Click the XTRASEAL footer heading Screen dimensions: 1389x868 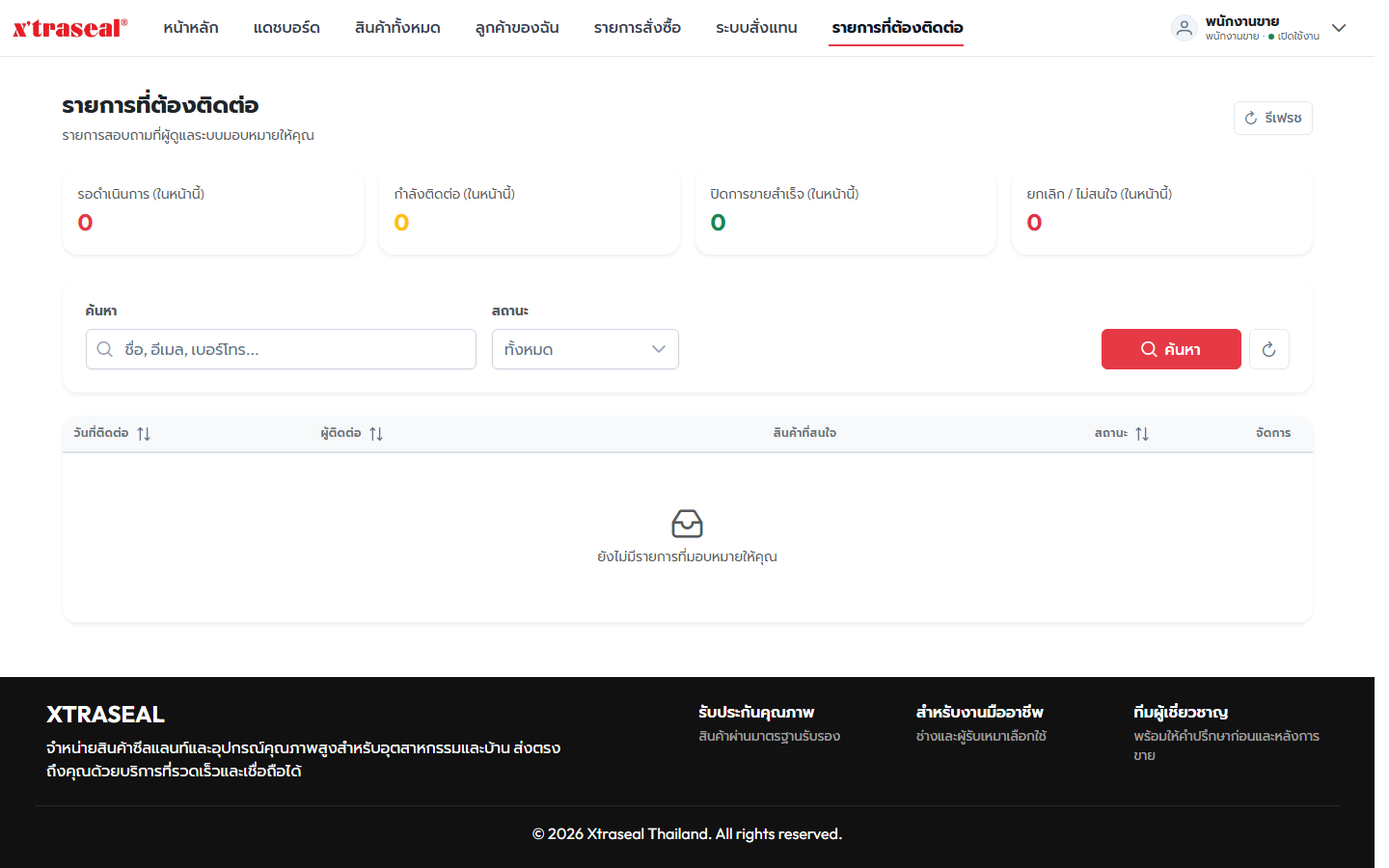pos(105,715)
